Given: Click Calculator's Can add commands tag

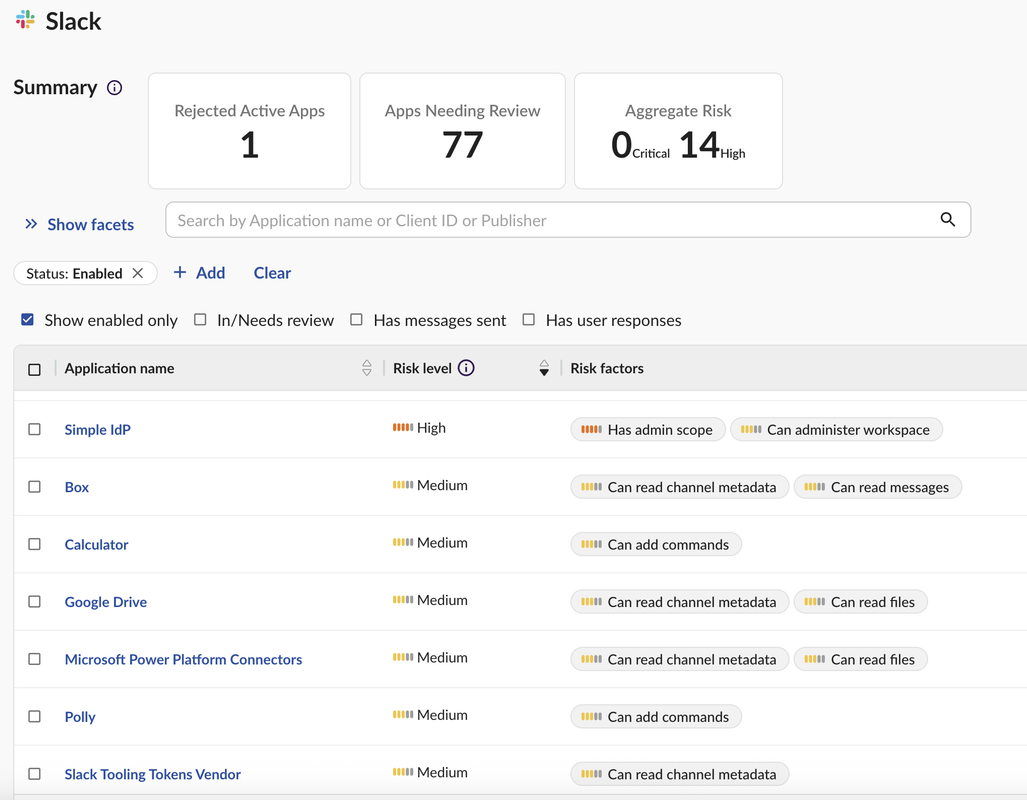Looking at the screenshot, I should 656,544.
